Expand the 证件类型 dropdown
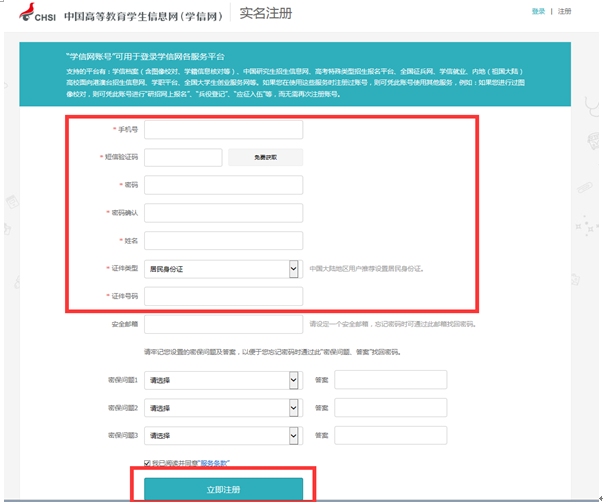 223,269
